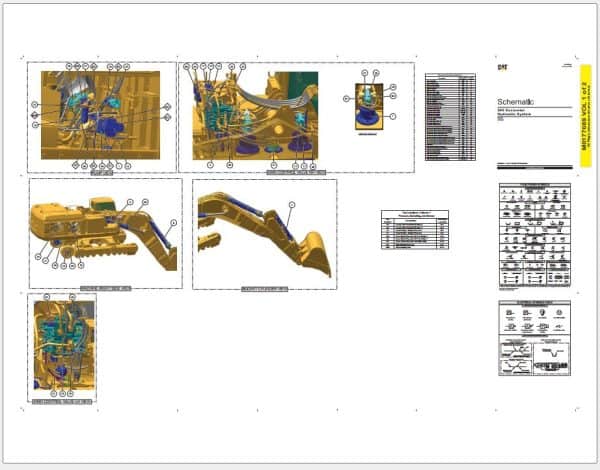Click the full excavator side view illustration
This screenshot has height=470, width=600.
coord(104,233)
